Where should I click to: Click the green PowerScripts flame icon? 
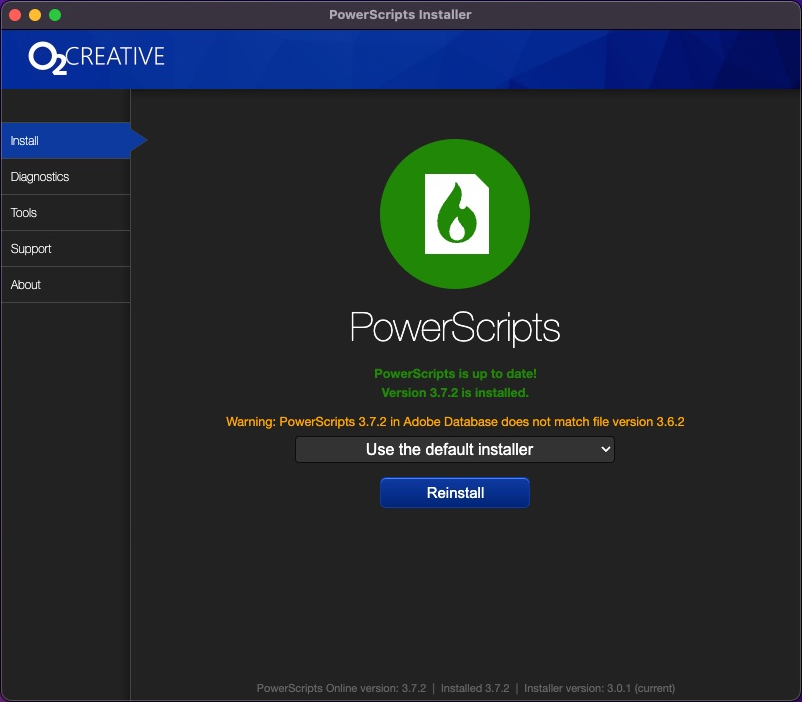pyautogui.click(x=455, y=214)
